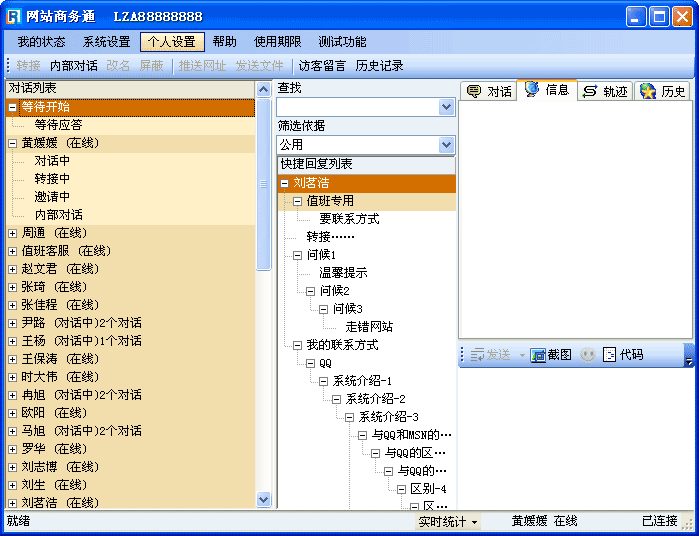The image size is (699, 536).
Task: Click the toolbar overflow arrow beside 代码
Action: point(688,356)
